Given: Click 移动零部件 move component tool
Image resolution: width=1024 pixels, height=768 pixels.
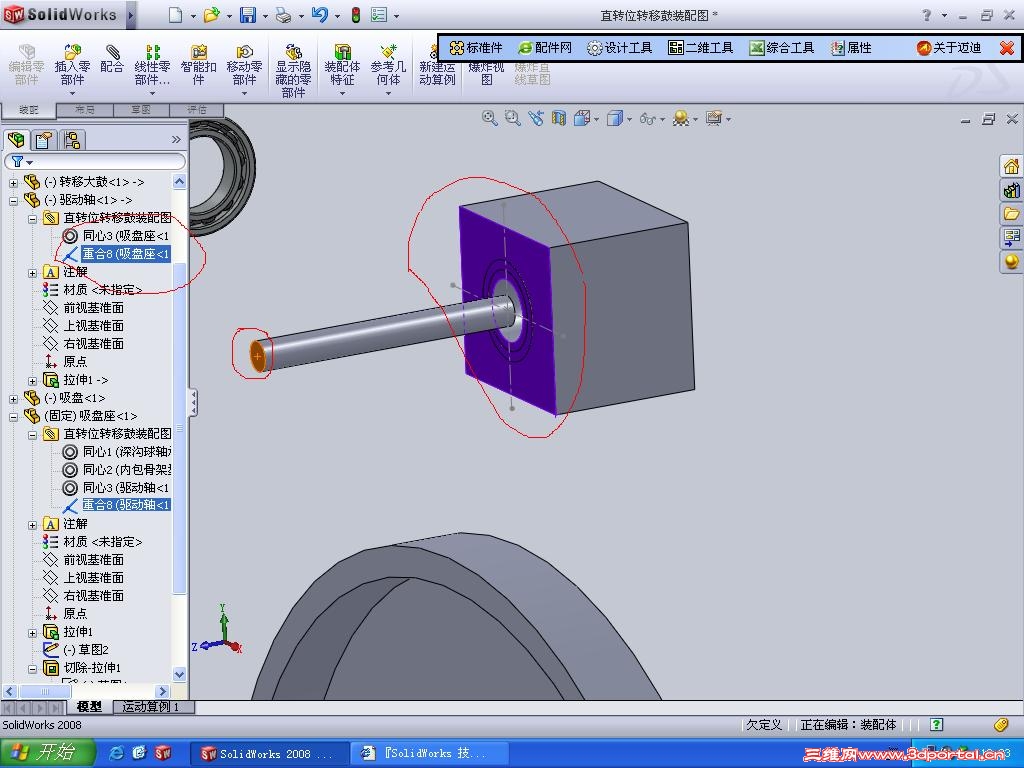Looking at the screenshot, I should coord(244,65).
